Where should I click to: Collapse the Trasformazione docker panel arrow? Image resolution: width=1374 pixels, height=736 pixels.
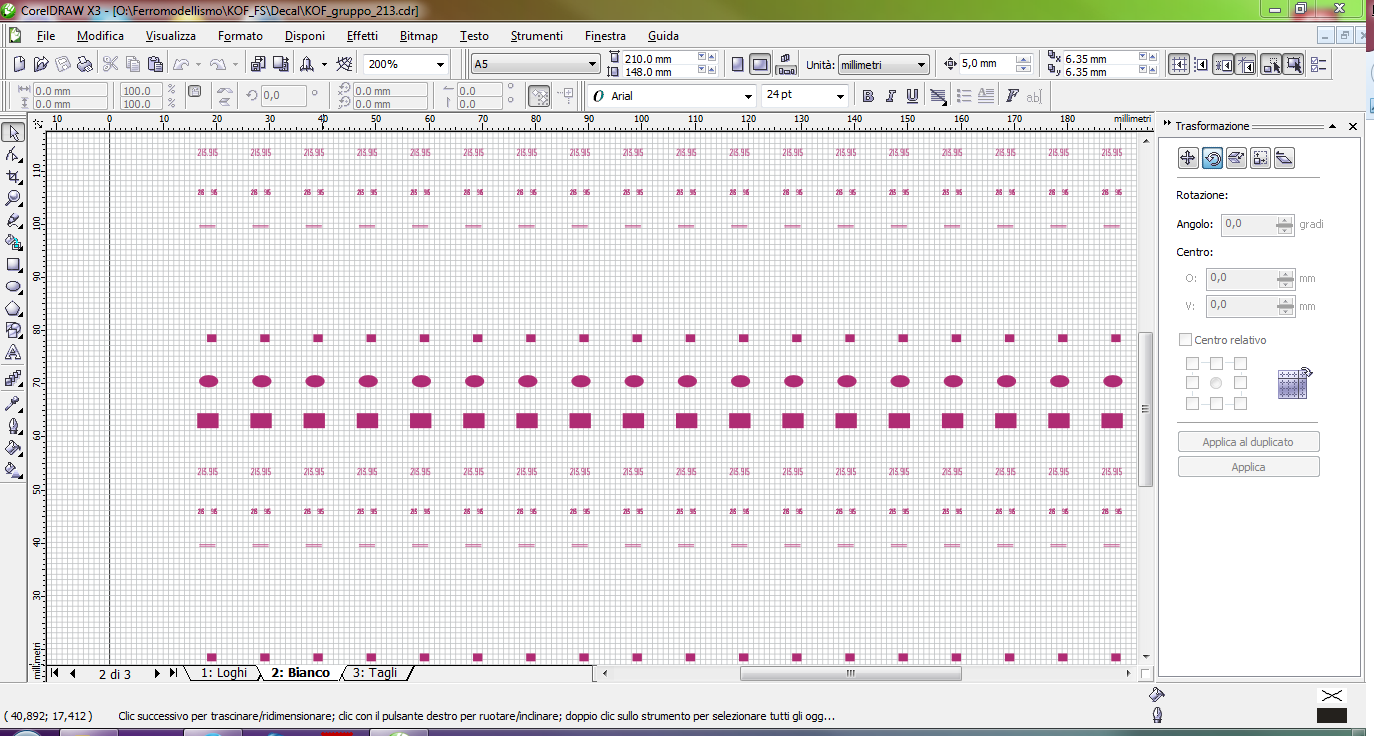tap(1332, 127)
